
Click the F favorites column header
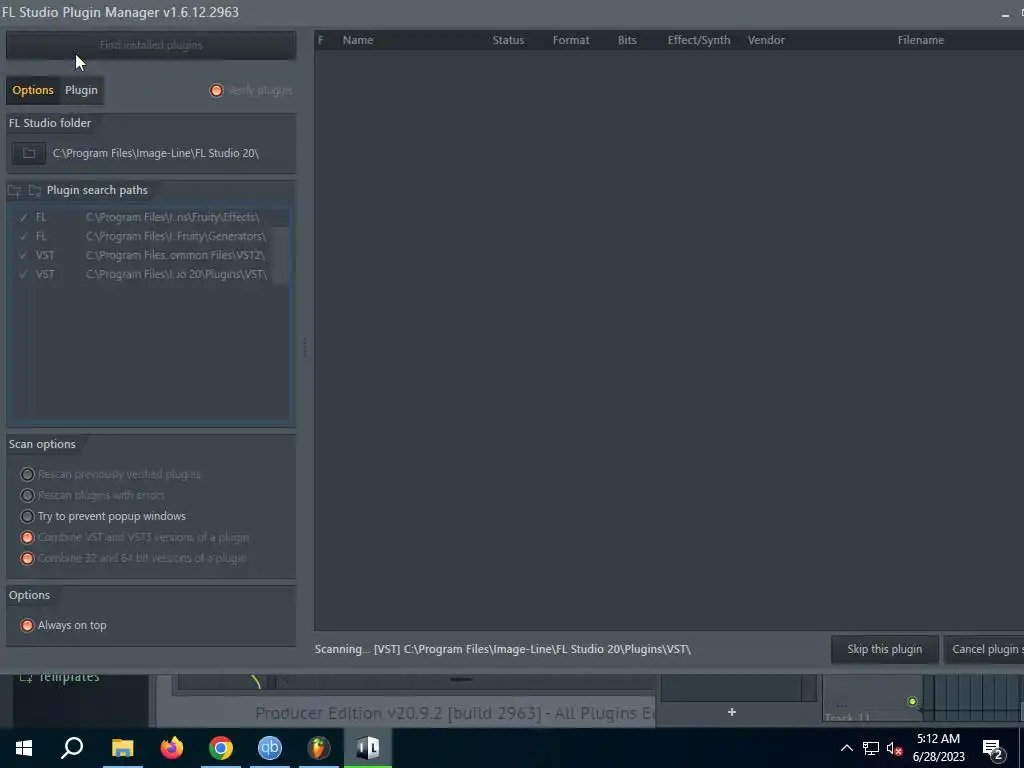(x=321, y=40)
